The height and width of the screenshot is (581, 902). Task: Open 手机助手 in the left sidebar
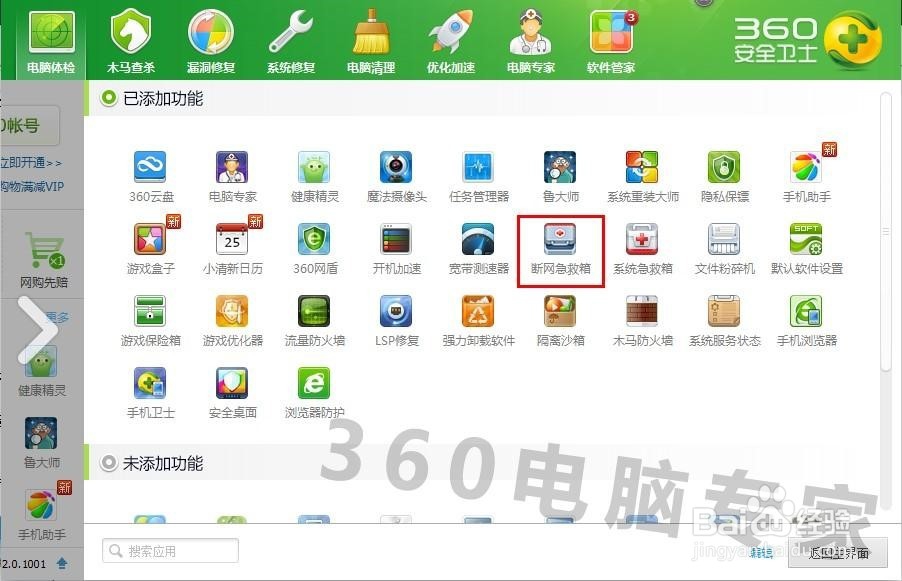(41, 512)
